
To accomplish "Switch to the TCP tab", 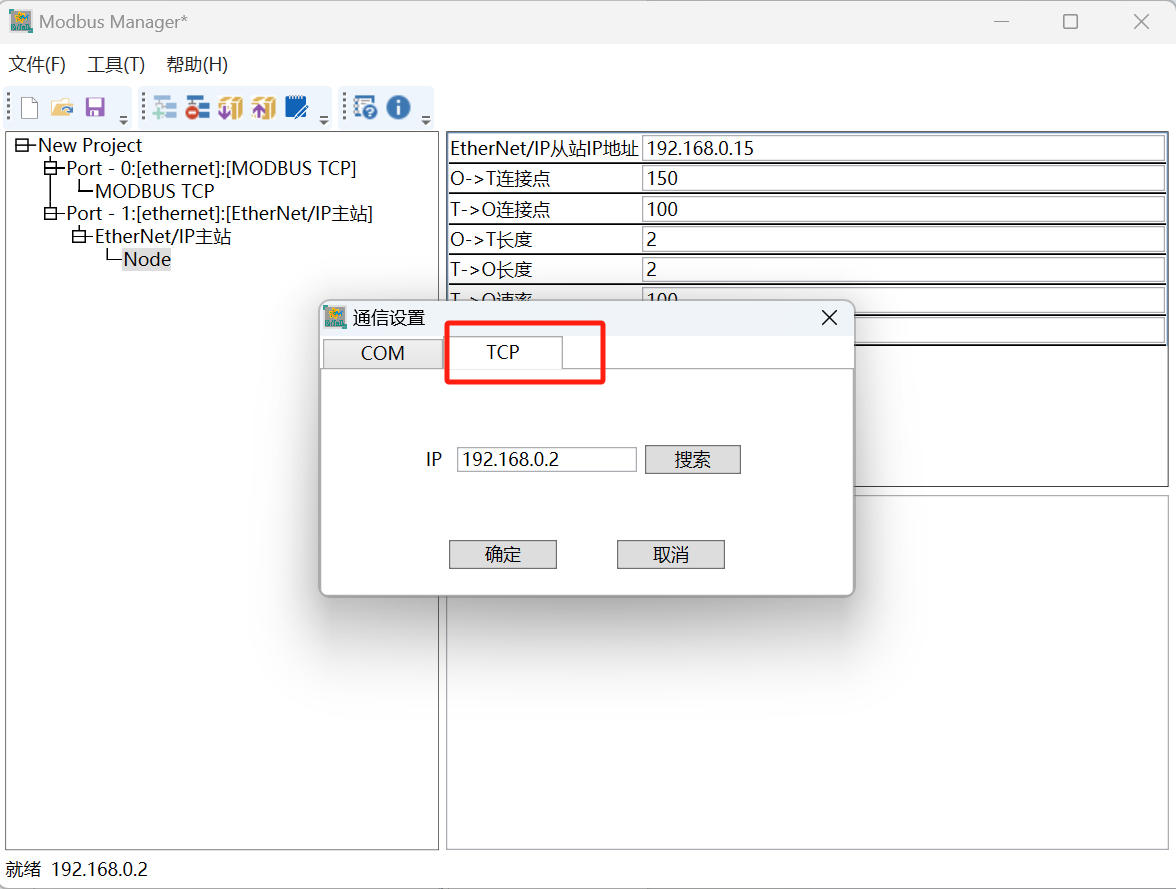I will (x=502, y=352).
